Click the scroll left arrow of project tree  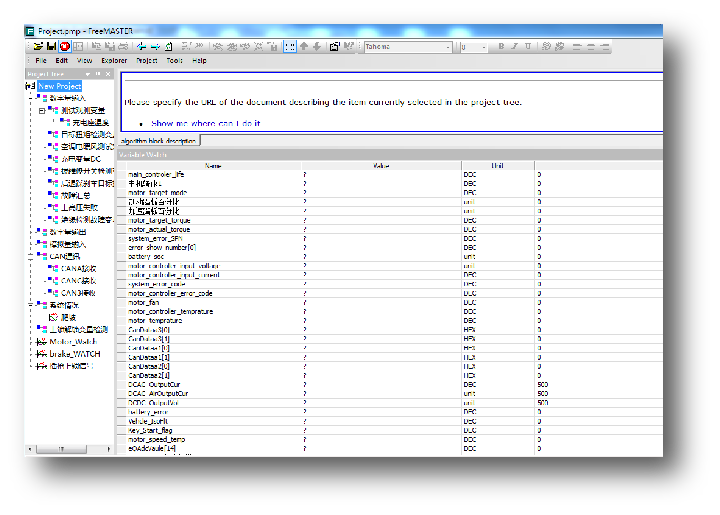30,449
